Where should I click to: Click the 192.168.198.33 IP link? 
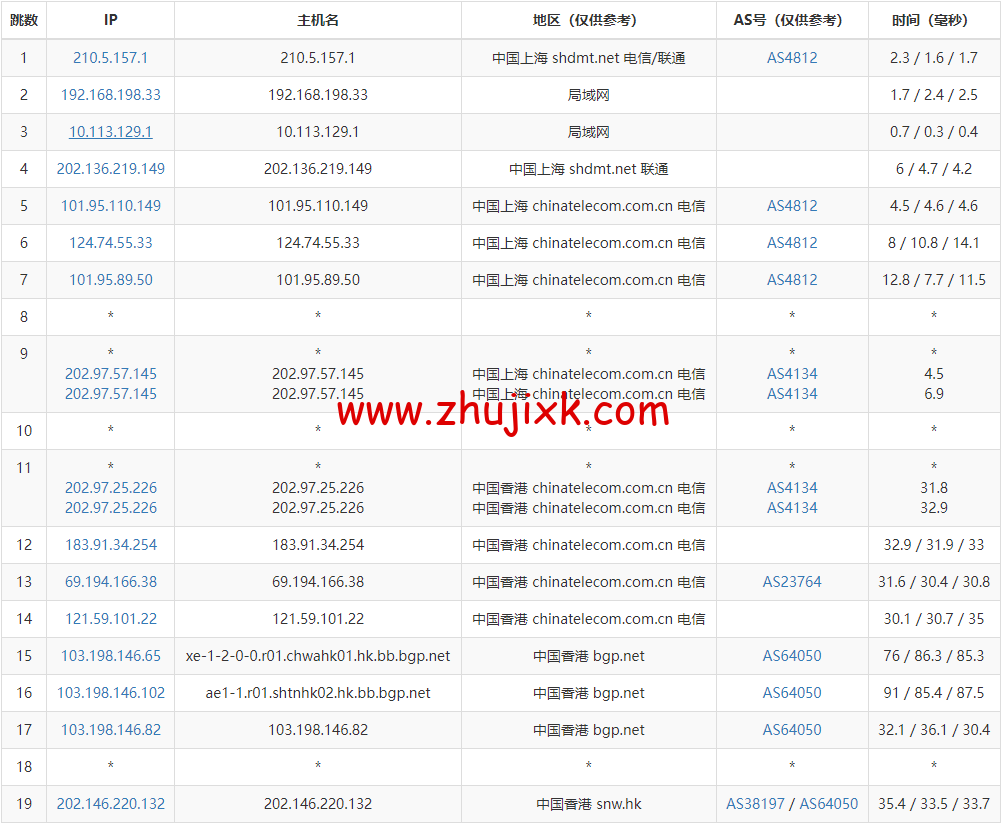pyautogui.click(x=110, y=95)
